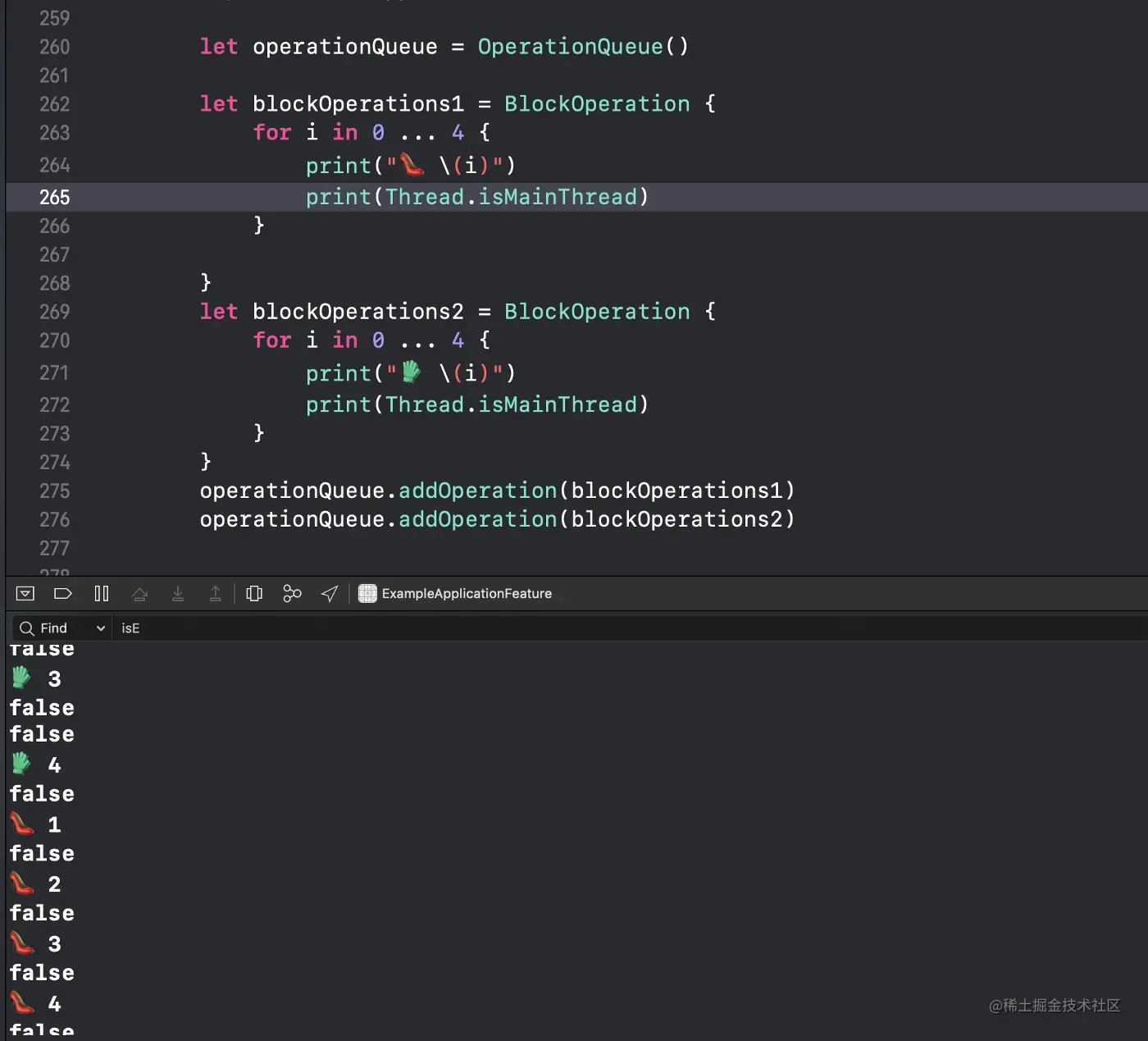Click the Simulate Location arrow icon
Image resolution: width=1148 pixels, height=1041 pixels.
(x=330, y=593)
